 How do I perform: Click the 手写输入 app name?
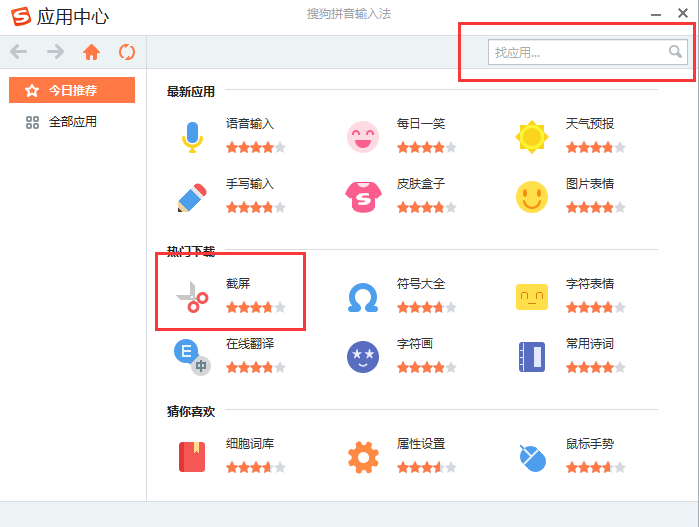(x=250, y=183)
